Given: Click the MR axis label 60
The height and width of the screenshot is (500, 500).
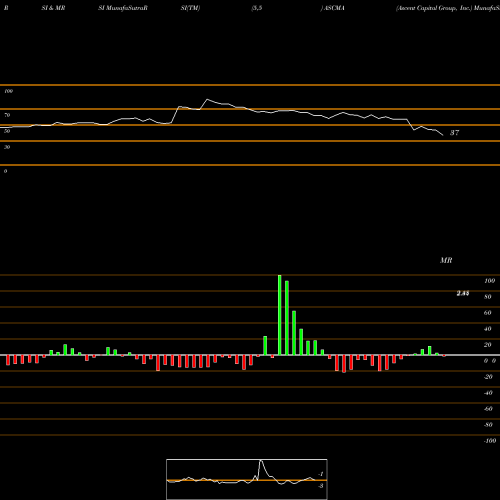Looking at the screenshot, I should [x=488, y=313].
